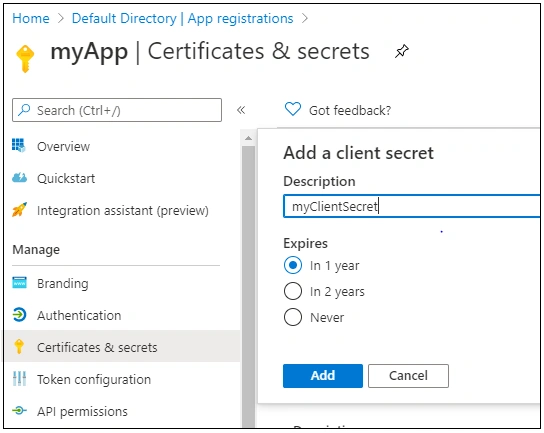This screenshot has height=433, width=544.
Task: Click the Token configuration bars icon
Action: [x=19, y=379]
